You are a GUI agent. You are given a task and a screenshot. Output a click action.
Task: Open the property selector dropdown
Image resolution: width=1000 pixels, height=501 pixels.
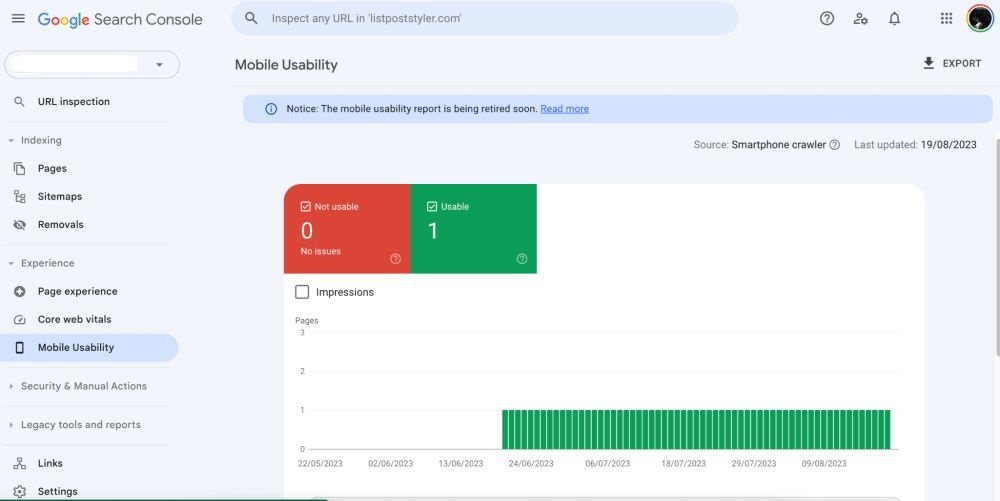[92, 64]
